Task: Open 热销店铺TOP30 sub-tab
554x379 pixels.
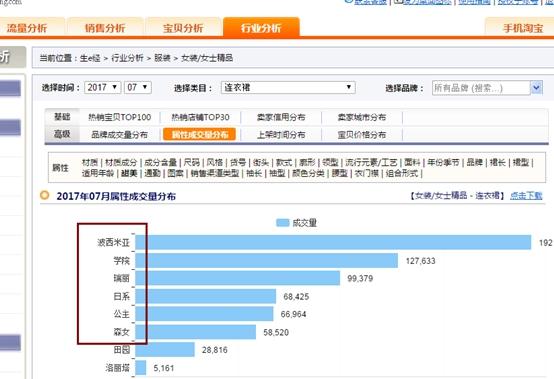Action: (200, 117)
